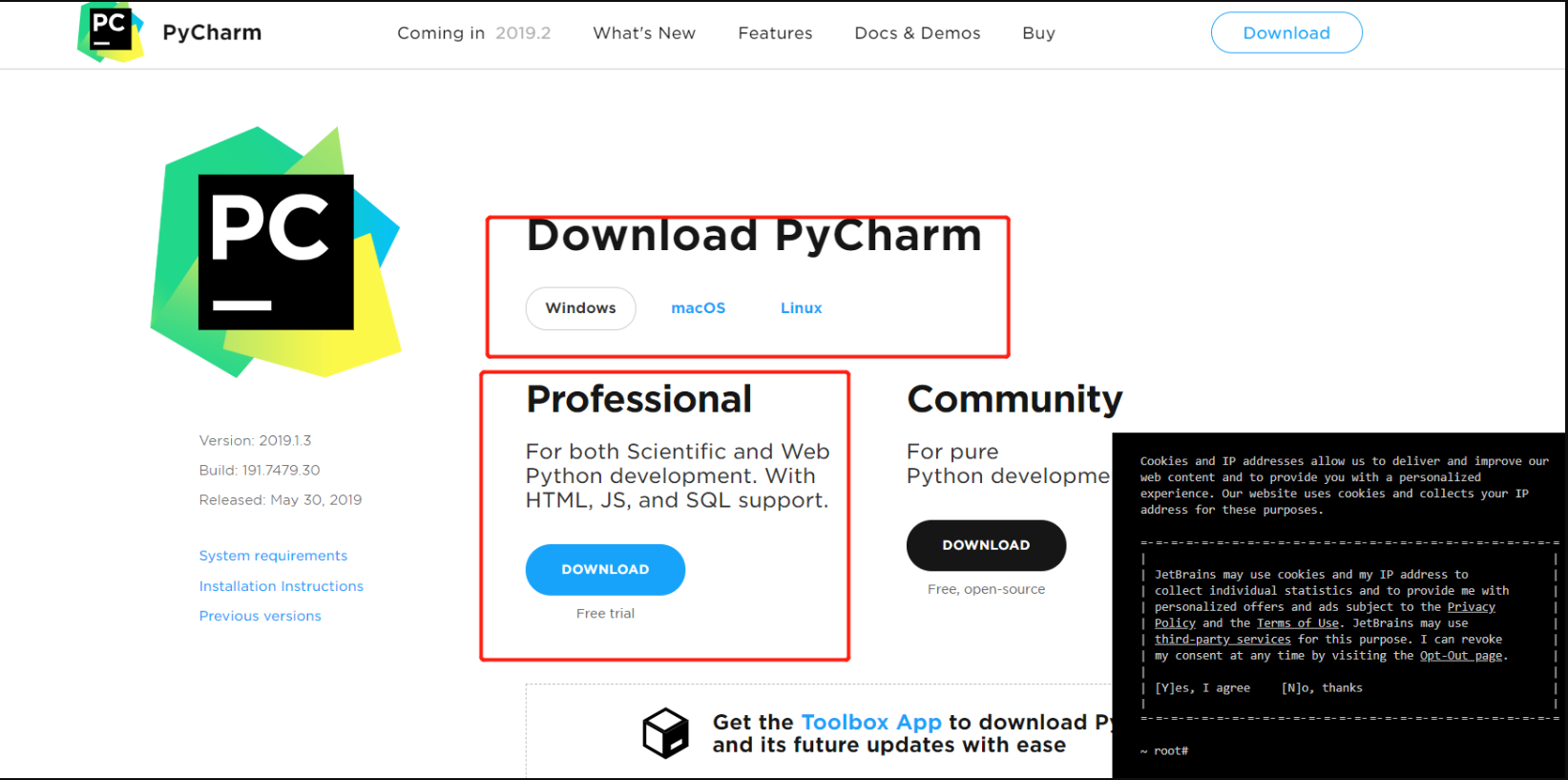The image size is (1568, 780).
Task: Open the Buy page
Action: [1038, 33]
